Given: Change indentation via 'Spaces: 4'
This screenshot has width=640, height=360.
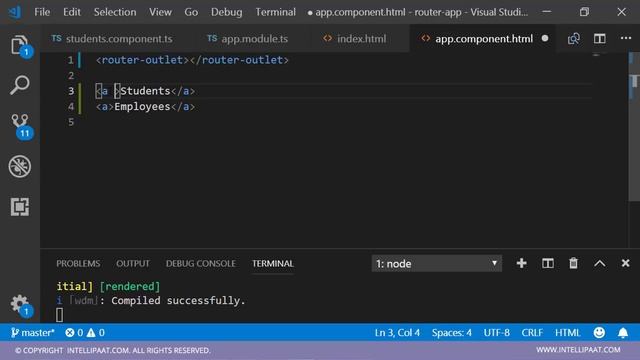Looking at the screenshot, I should pos(452,333).
